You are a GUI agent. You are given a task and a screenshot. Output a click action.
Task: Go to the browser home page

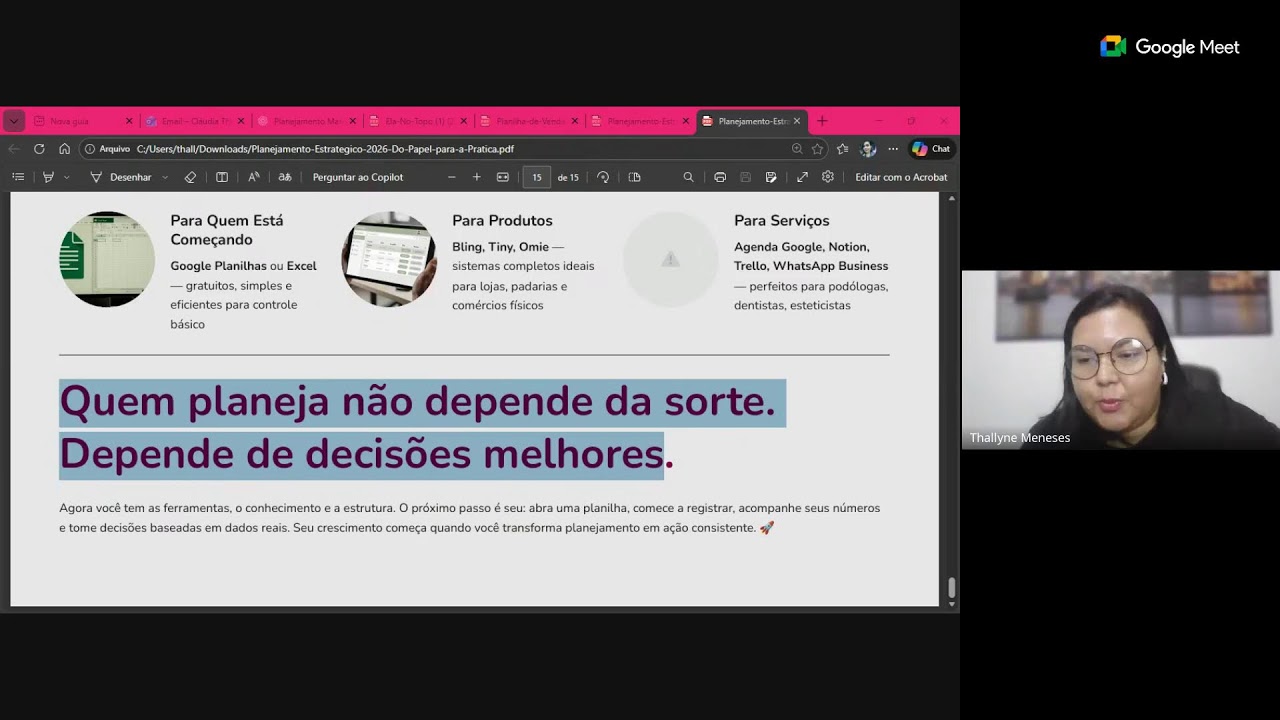[x=64, y=149]
